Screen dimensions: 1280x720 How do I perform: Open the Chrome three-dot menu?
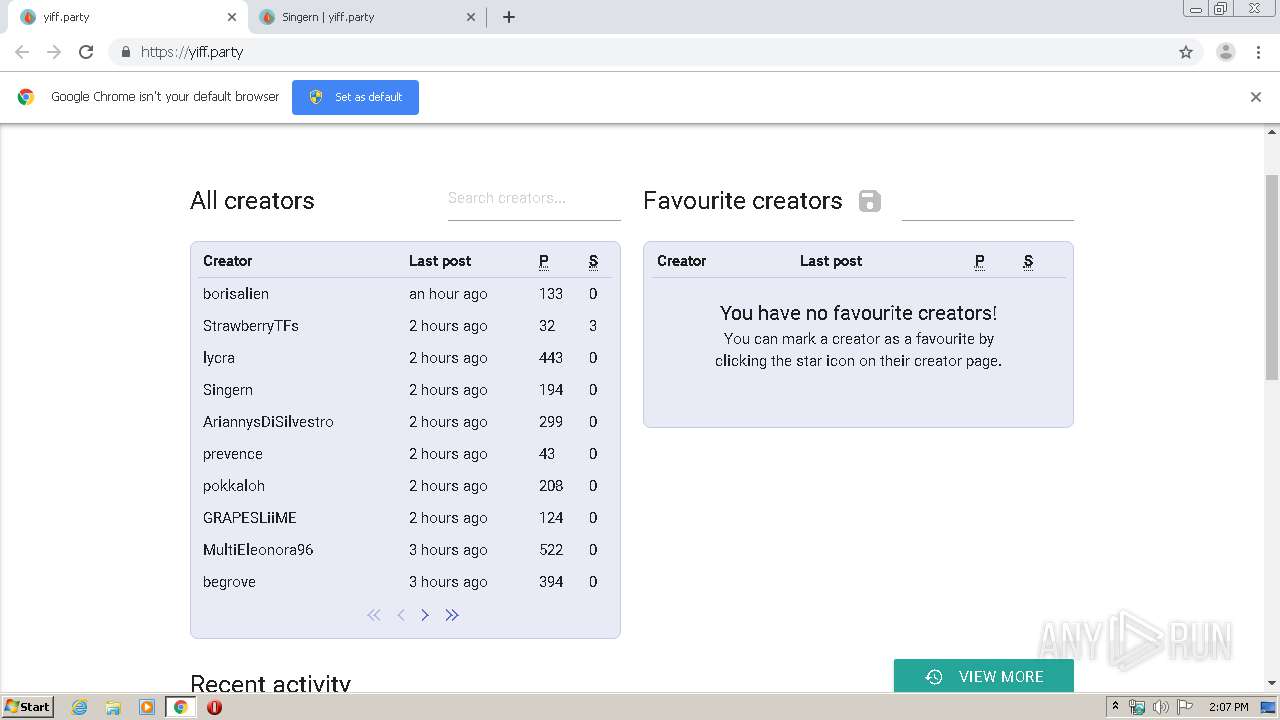pos(1258,52)
